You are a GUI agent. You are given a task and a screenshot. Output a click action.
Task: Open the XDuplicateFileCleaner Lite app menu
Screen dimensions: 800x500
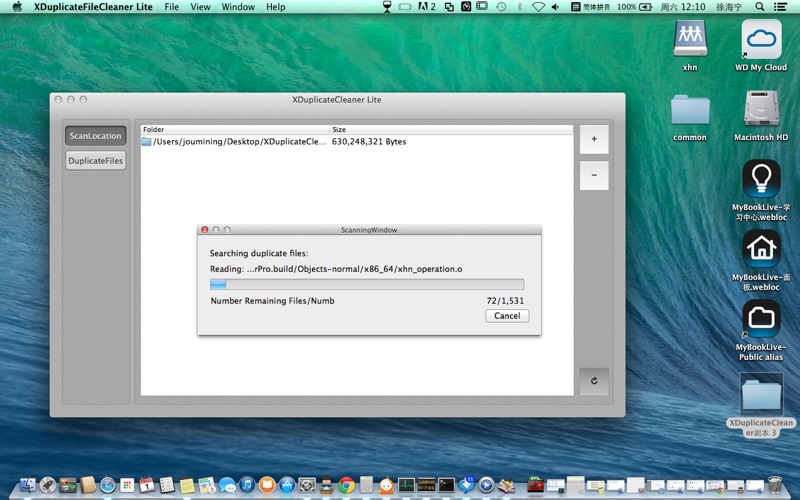tap(93, 7)
